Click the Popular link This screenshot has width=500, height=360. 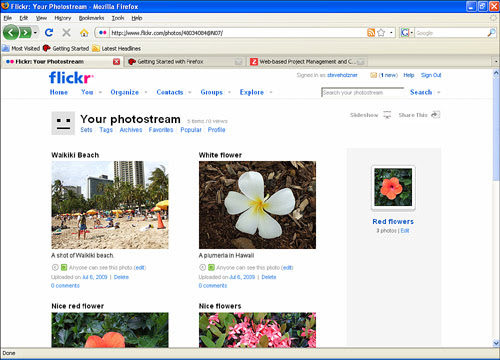tap(191, 130)
